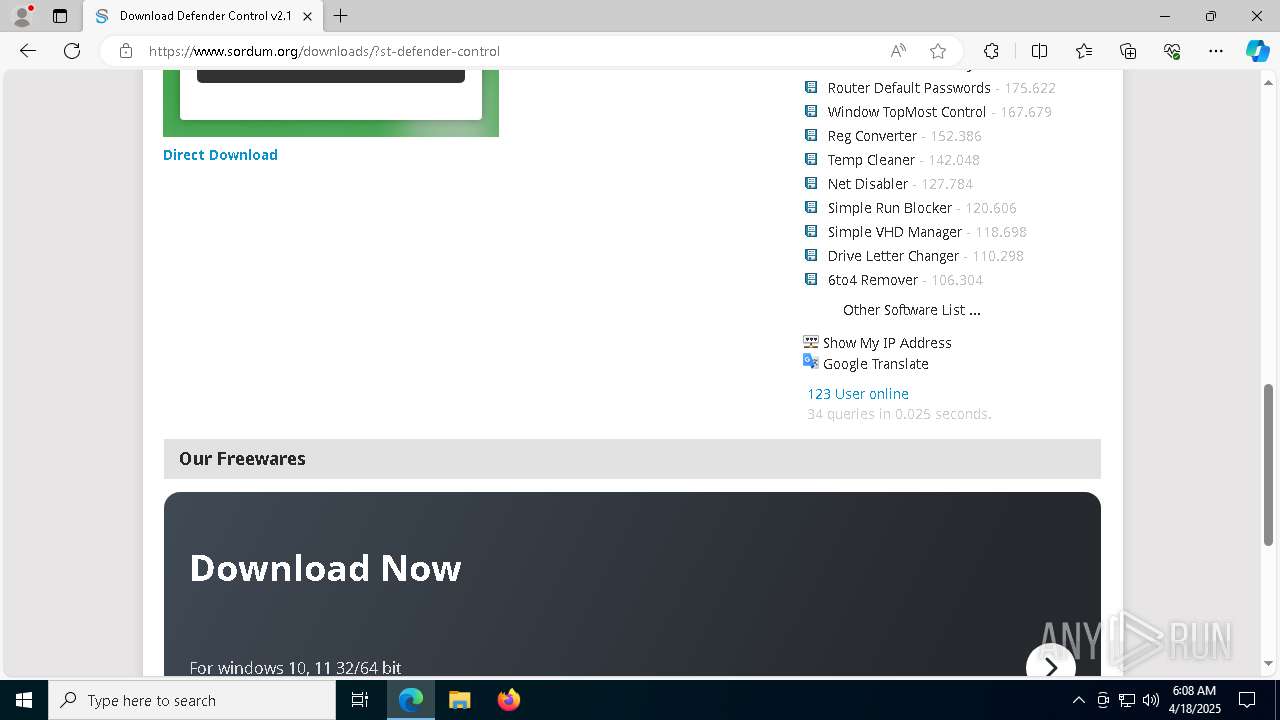
Task: Open Read aloud icon in address bar
Action: click(898, 51)
